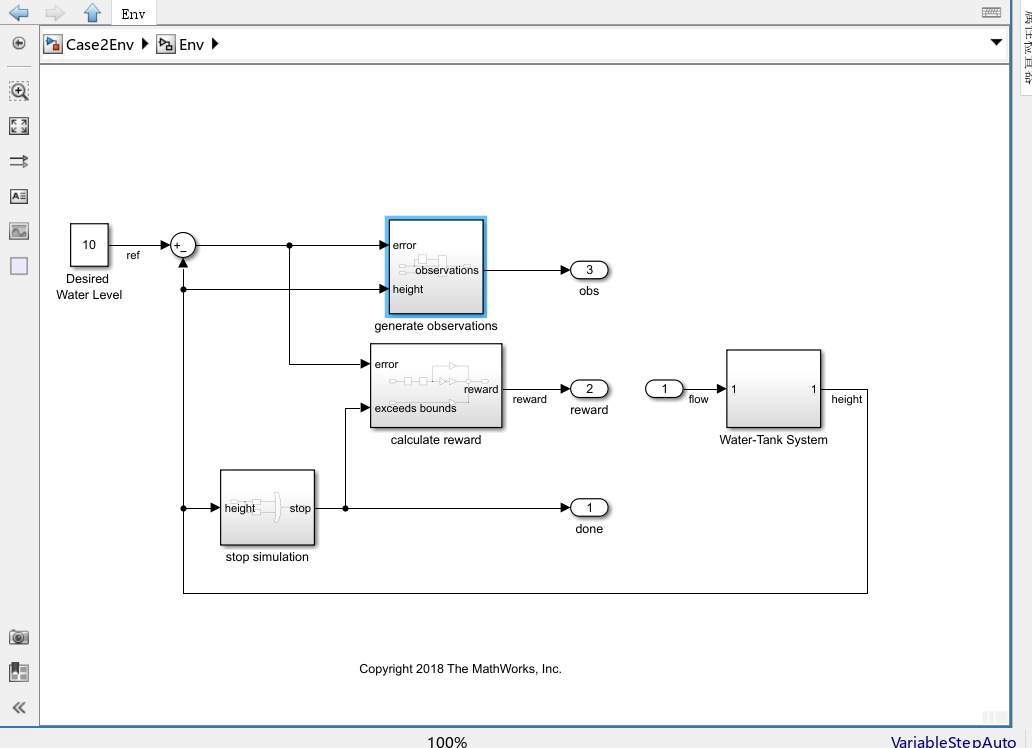1032x748 pixels.
Task: Select the generate observations subsystem block
Action: (x=436, y=267)
